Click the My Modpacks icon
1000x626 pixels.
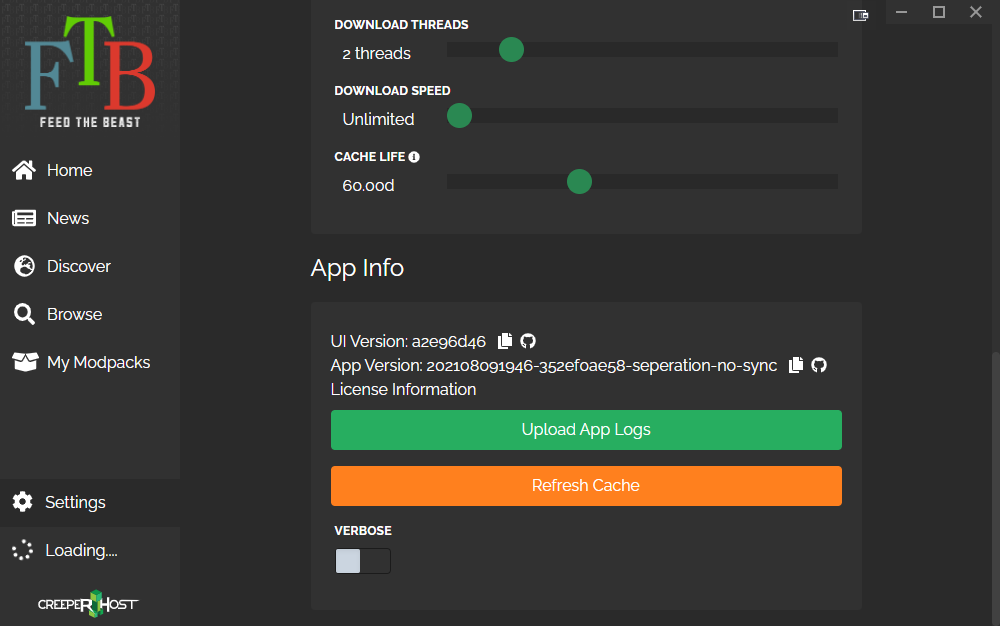(x=23, y=361)
